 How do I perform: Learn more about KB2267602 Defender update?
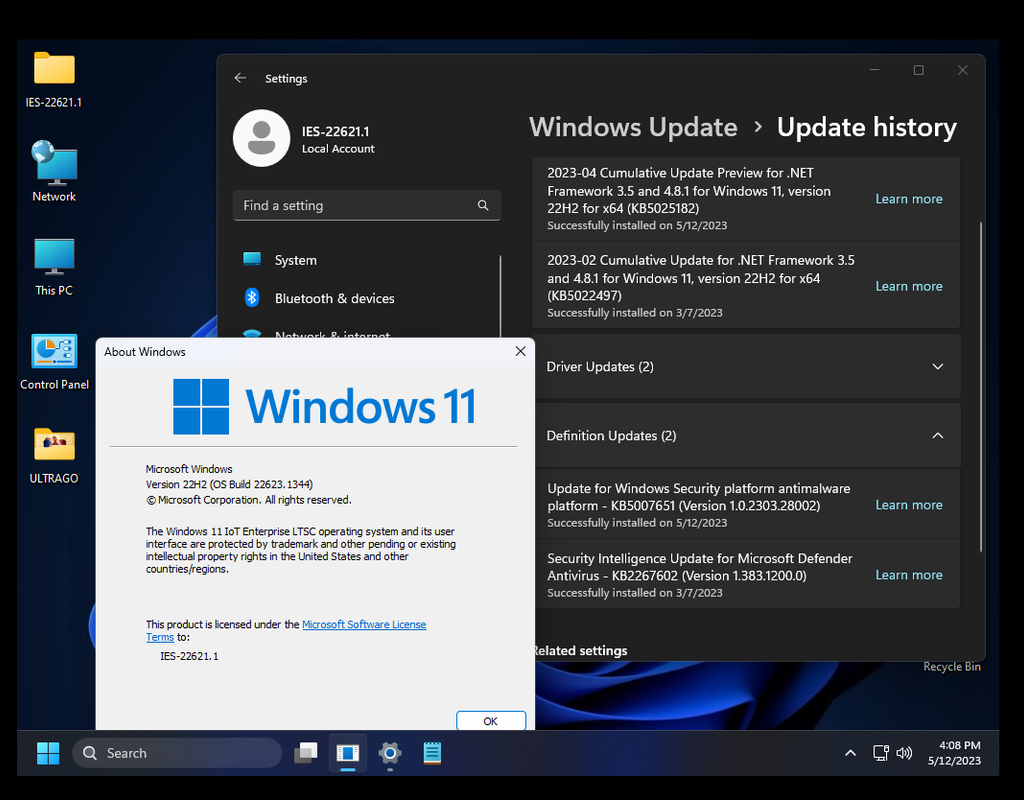[x=908, y=575]
